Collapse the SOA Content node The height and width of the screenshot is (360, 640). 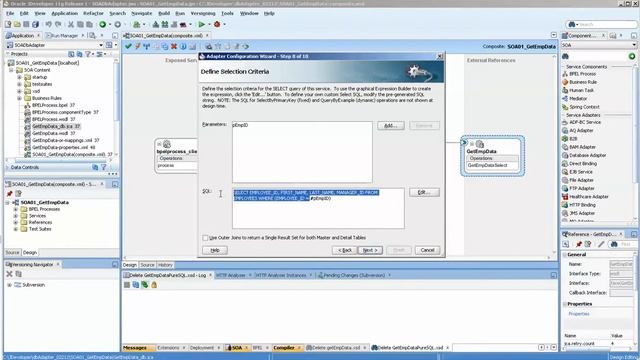point(11,70)
